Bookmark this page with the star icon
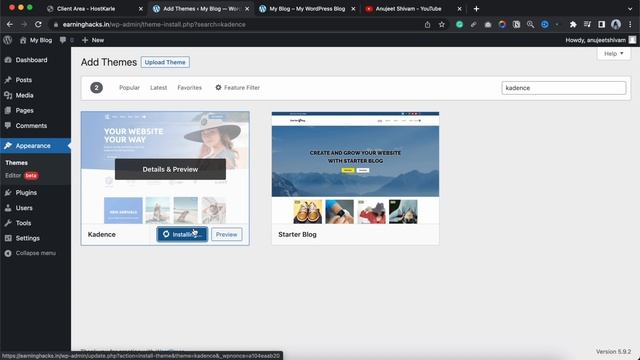Image resolution: width=640 pixels, height=360 pixels. pyautogui.click(x=442, y=24)
